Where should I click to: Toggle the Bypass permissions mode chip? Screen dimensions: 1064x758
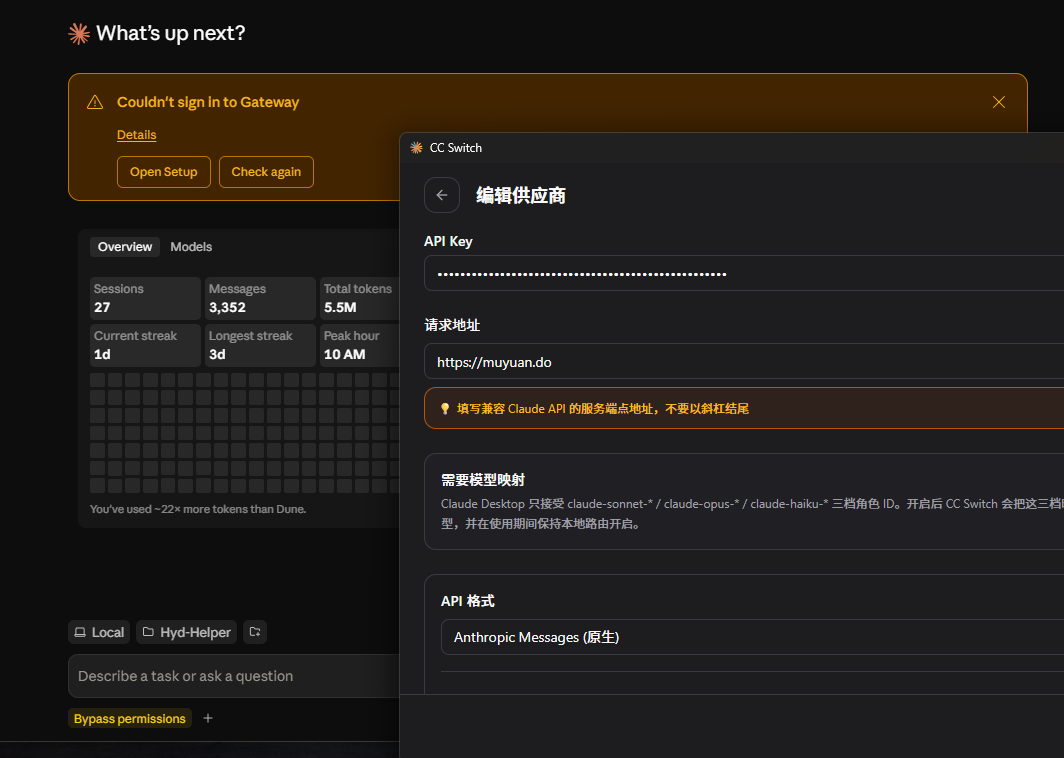(130, 719)
